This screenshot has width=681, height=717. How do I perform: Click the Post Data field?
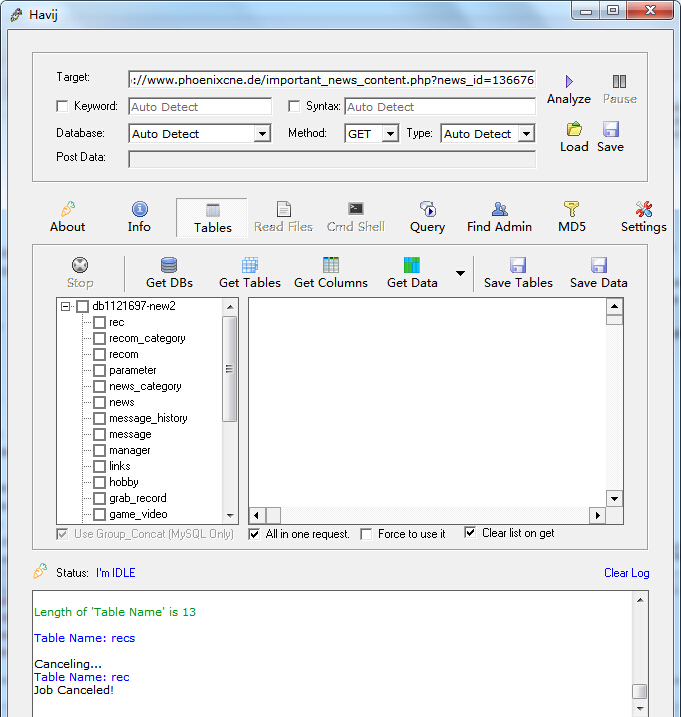point(332,160)
